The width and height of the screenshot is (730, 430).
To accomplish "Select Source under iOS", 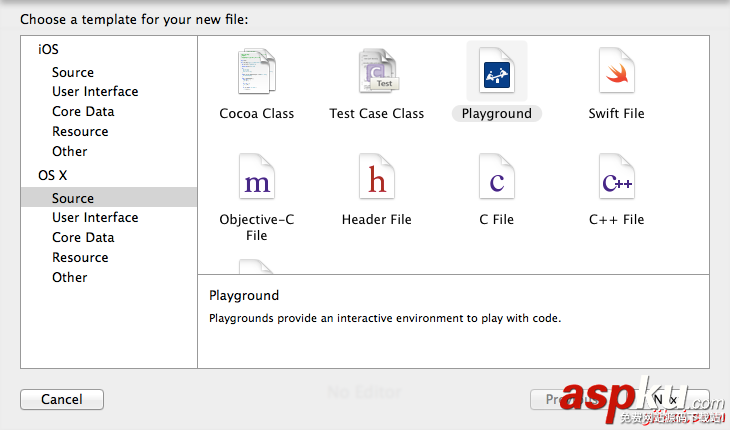I will 73,72.
